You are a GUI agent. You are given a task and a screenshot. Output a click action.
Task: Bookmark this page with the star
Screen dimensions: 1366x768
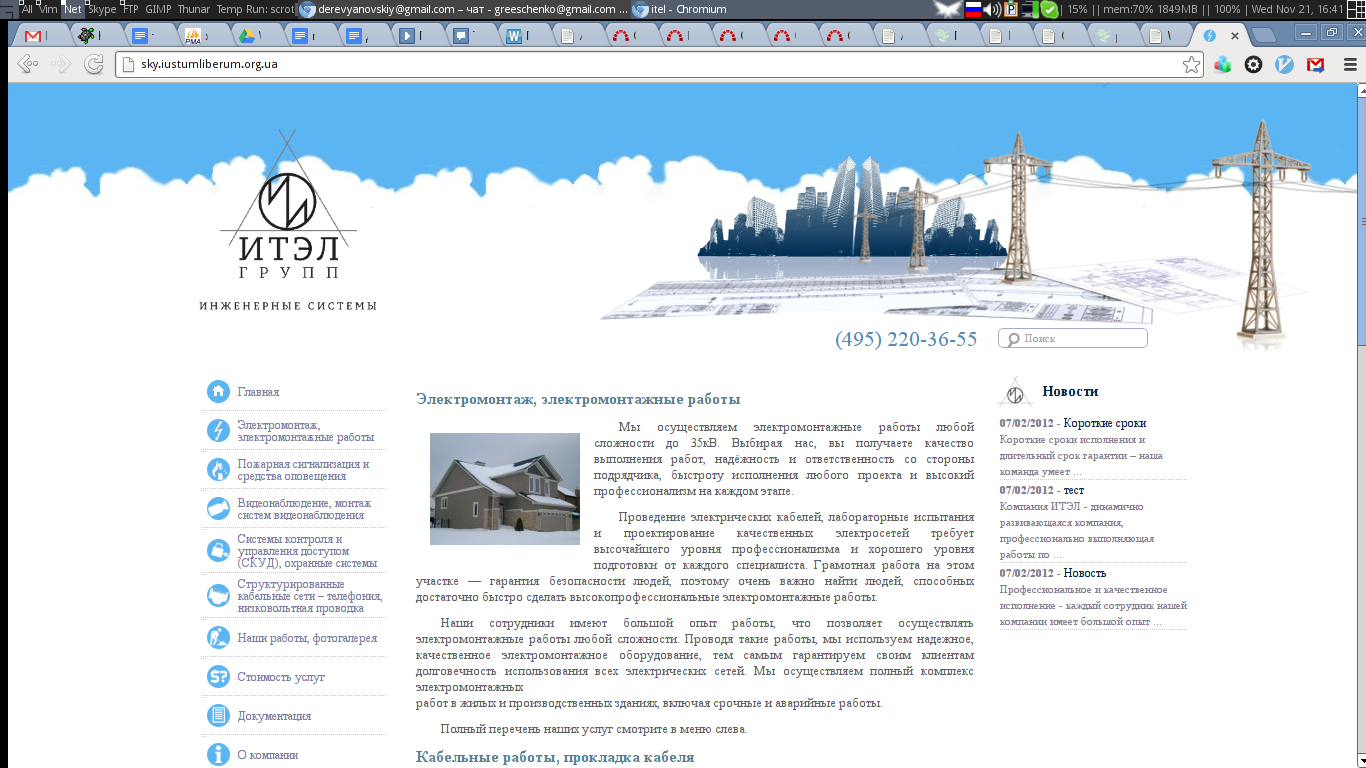coord(1191,64)
